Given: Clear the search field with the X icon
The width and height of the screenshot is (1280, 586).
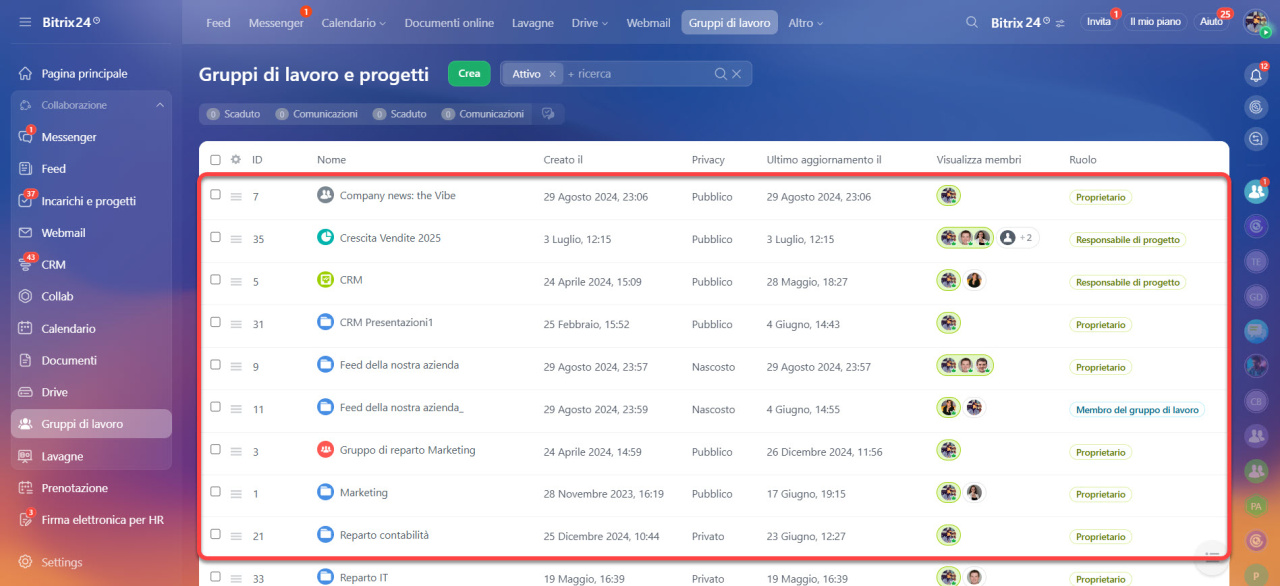Looking at the screenshot, I should tap(737, 74).
